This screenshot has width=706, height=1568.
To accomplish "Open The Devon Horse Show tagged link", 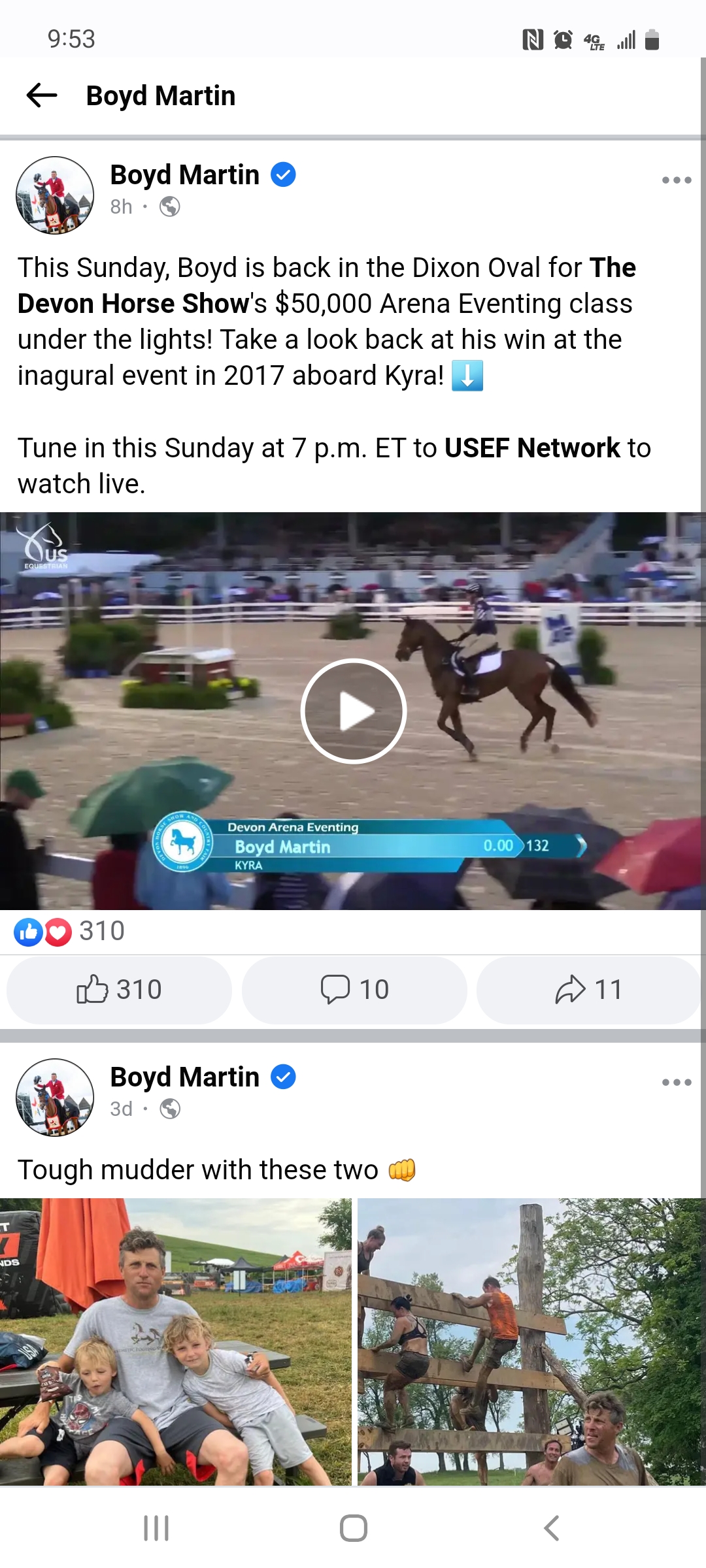I will 327,286.
